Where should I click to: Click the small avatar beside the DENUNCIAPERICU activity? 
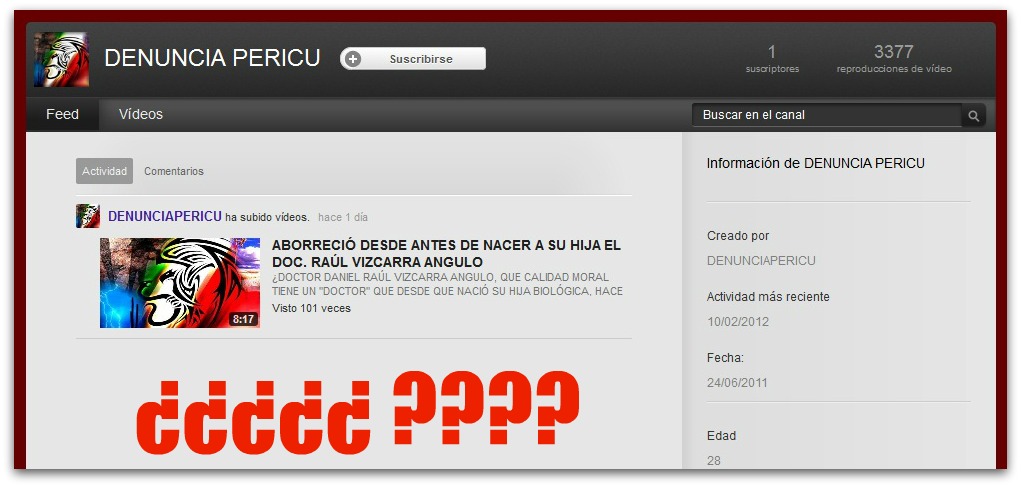[x=88, y=216]
